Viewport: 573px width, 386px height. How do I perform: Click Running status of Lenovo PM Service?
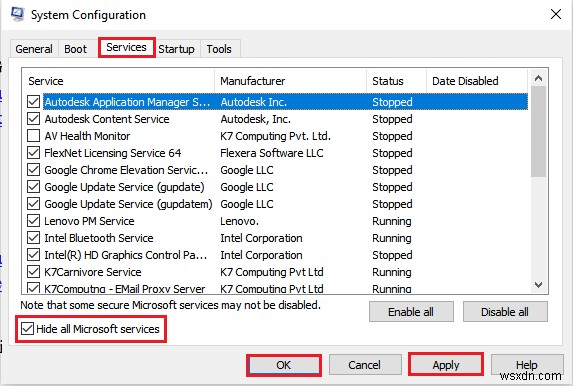coord(392,221)
